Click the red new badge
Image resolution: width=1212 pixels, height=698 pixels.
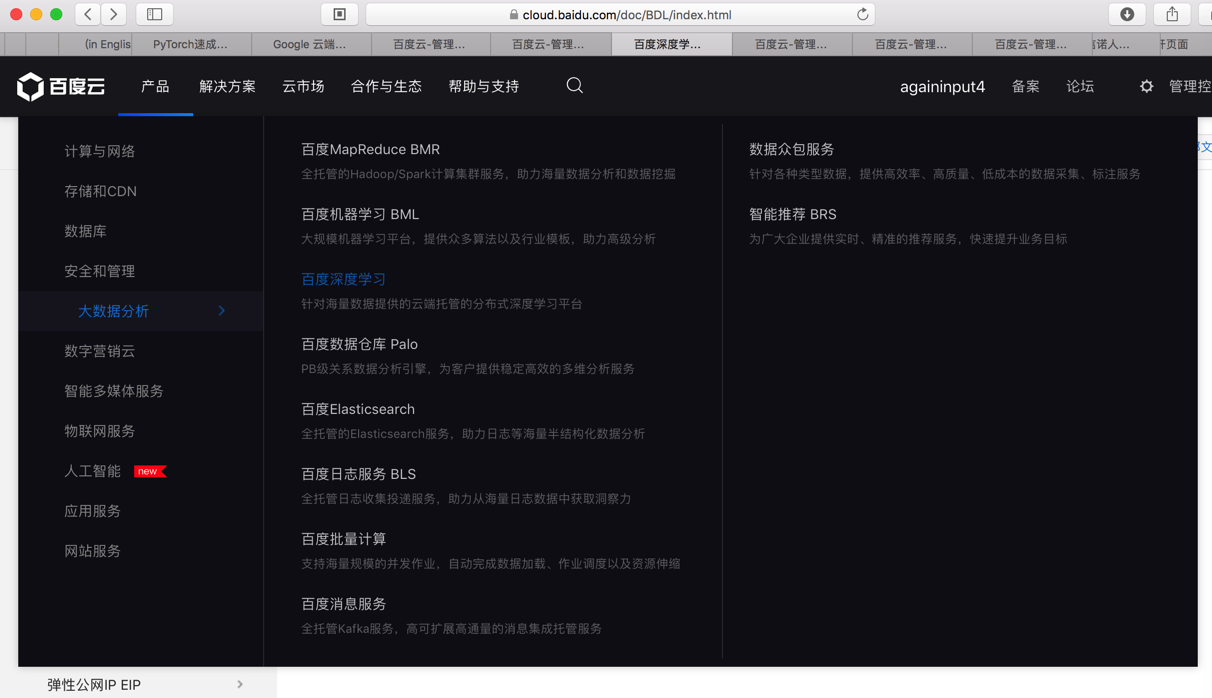150,471
